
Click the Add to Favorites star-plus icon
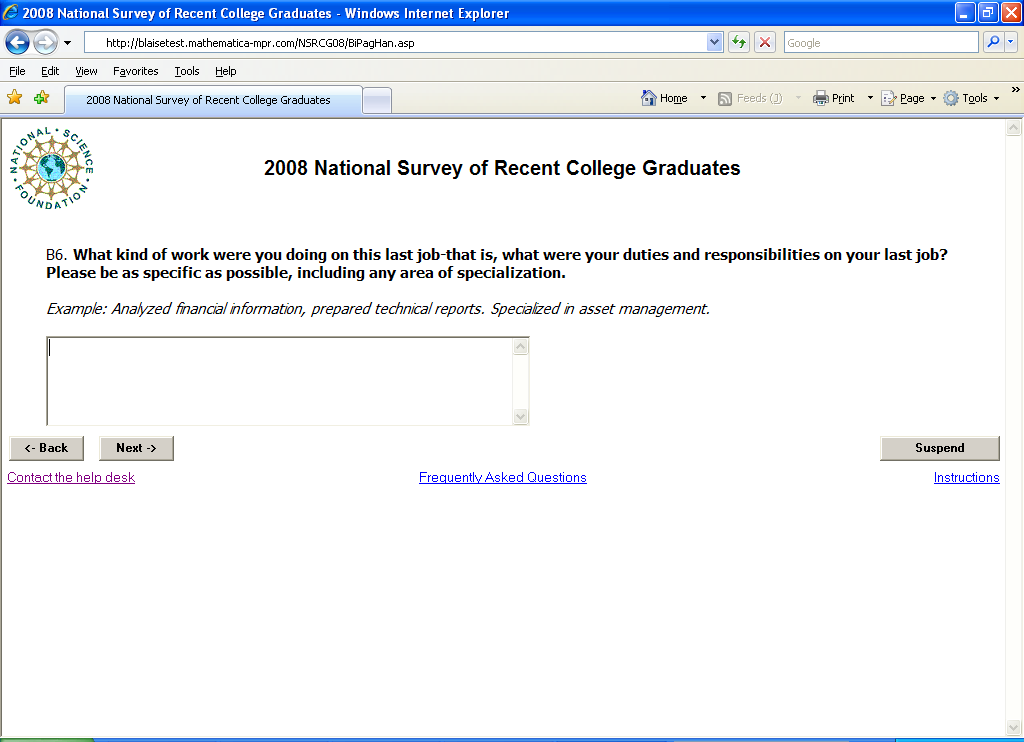point(42,98)
